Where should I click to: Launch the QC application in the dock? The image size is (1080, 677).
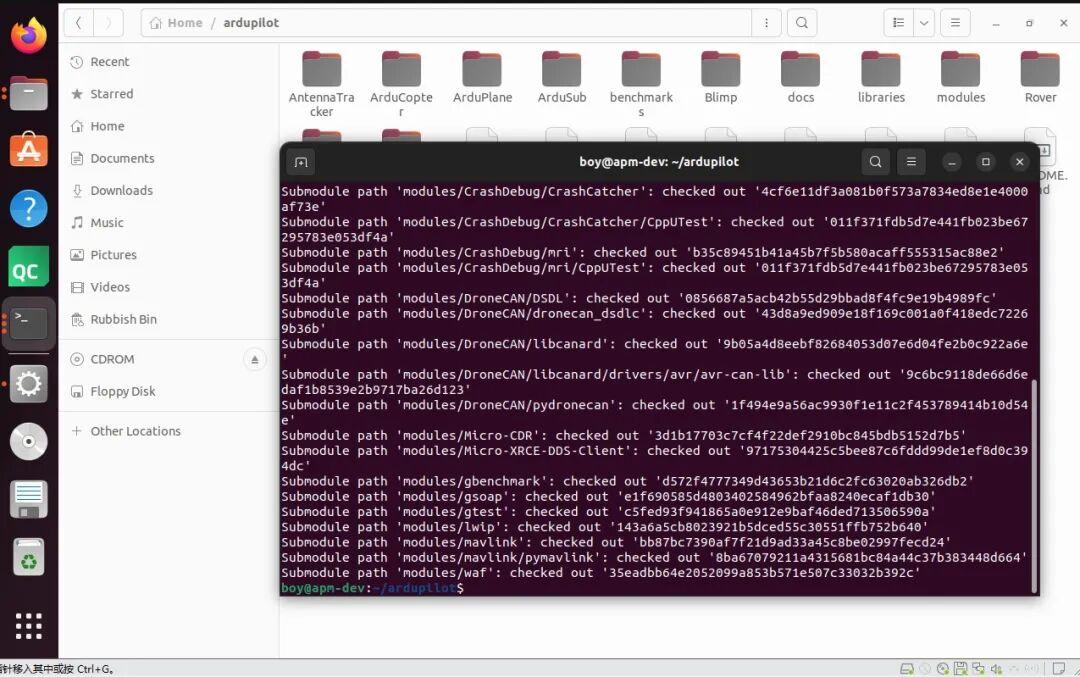tap(28, 266)
